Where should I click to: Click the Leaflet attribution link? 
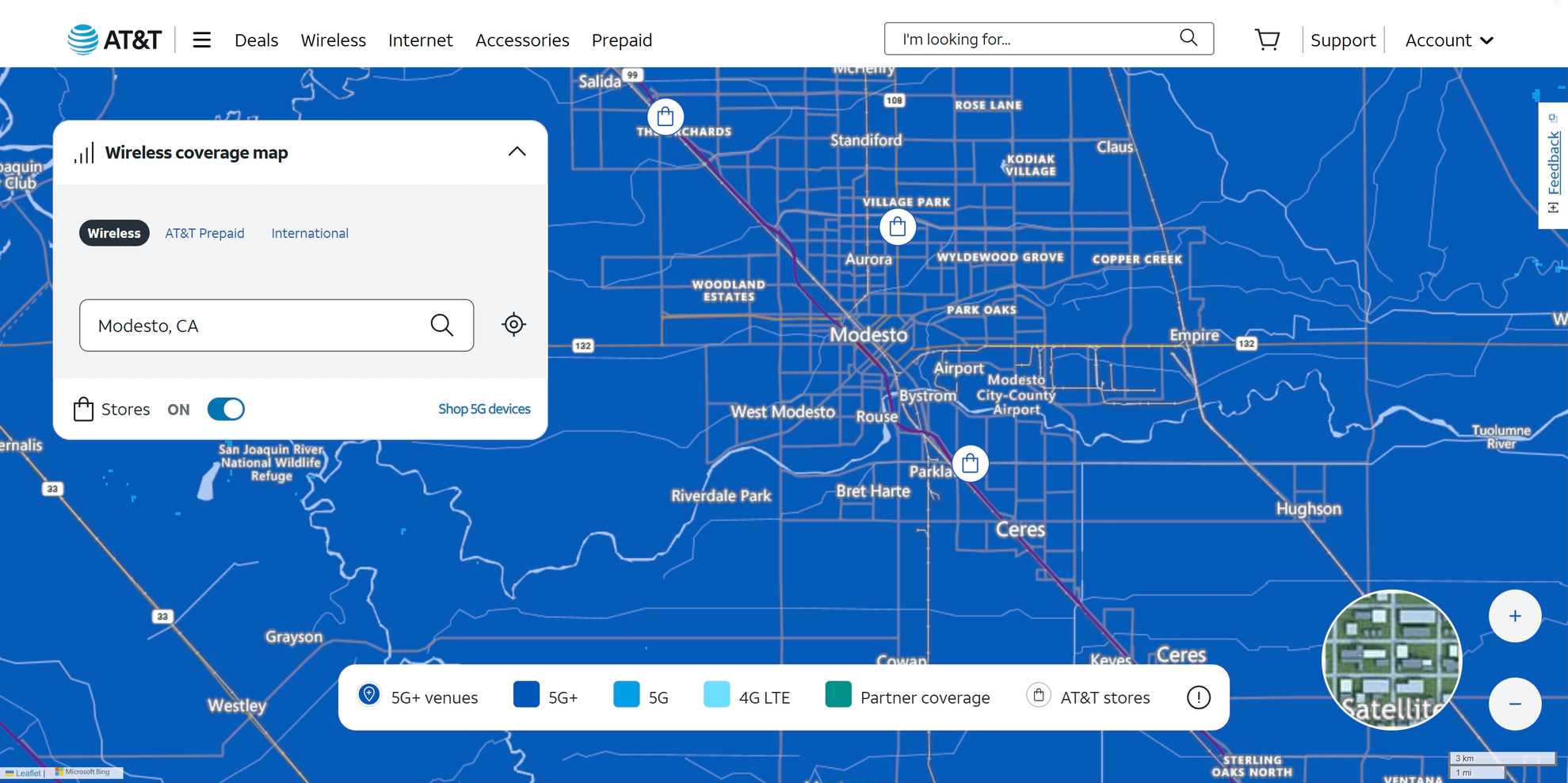coord(28,773)
